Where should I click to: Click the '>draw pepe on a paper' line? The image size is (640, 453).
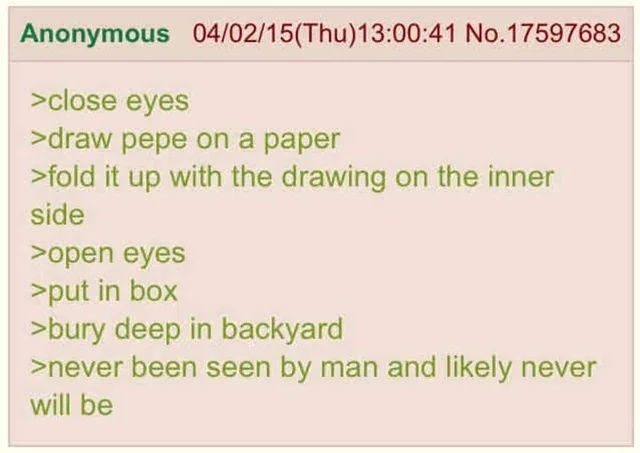(185, 140)
